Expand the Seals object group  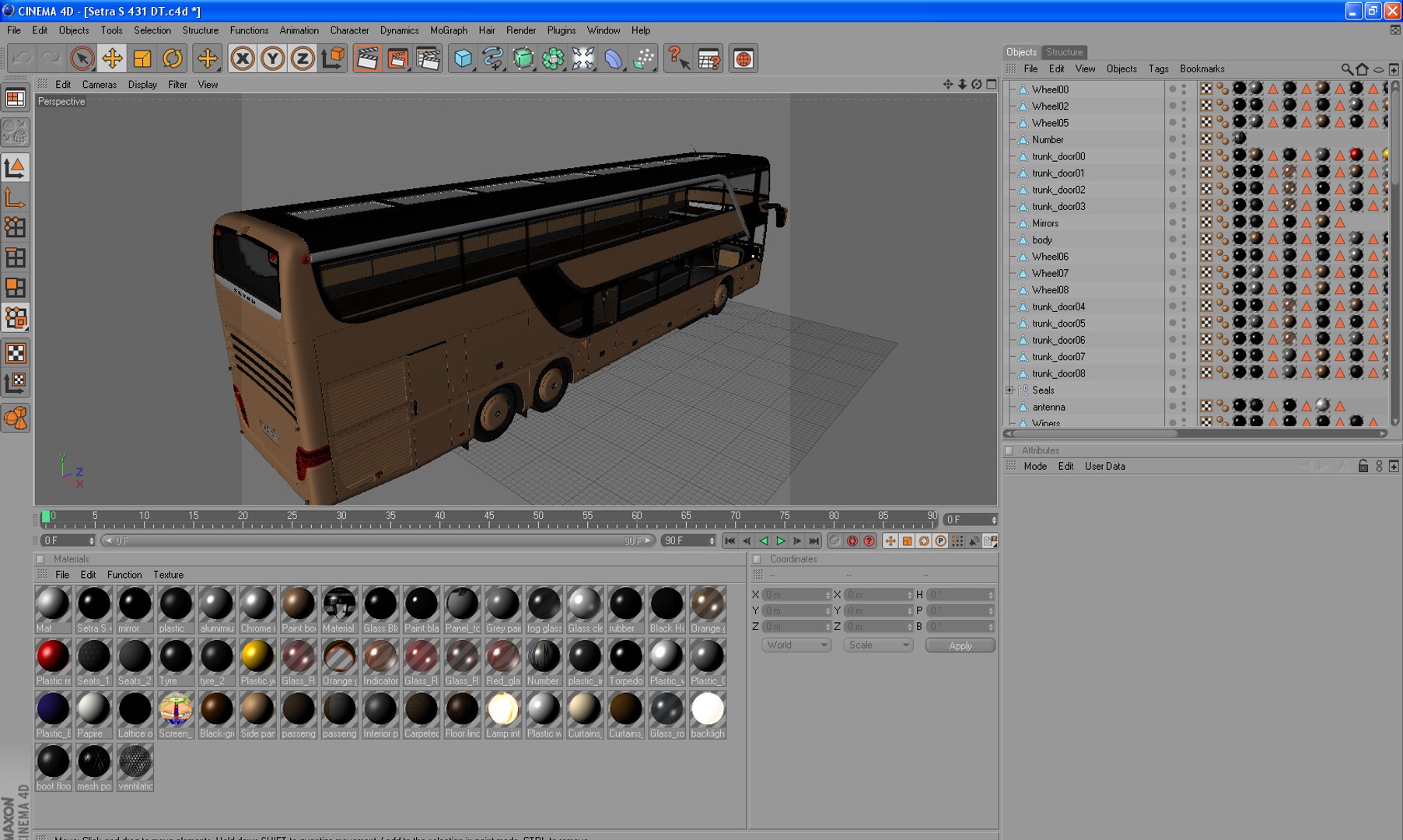1009,390
